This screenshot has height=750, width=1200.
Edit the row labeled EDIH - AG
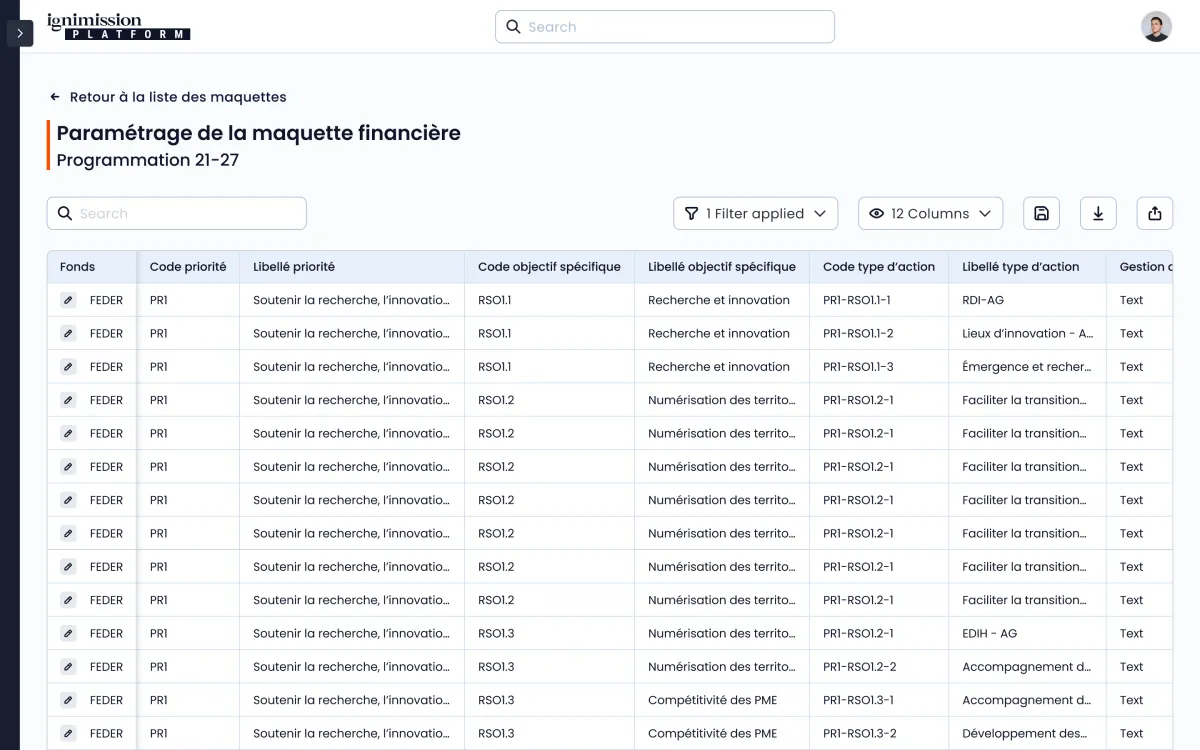[68, 633]
